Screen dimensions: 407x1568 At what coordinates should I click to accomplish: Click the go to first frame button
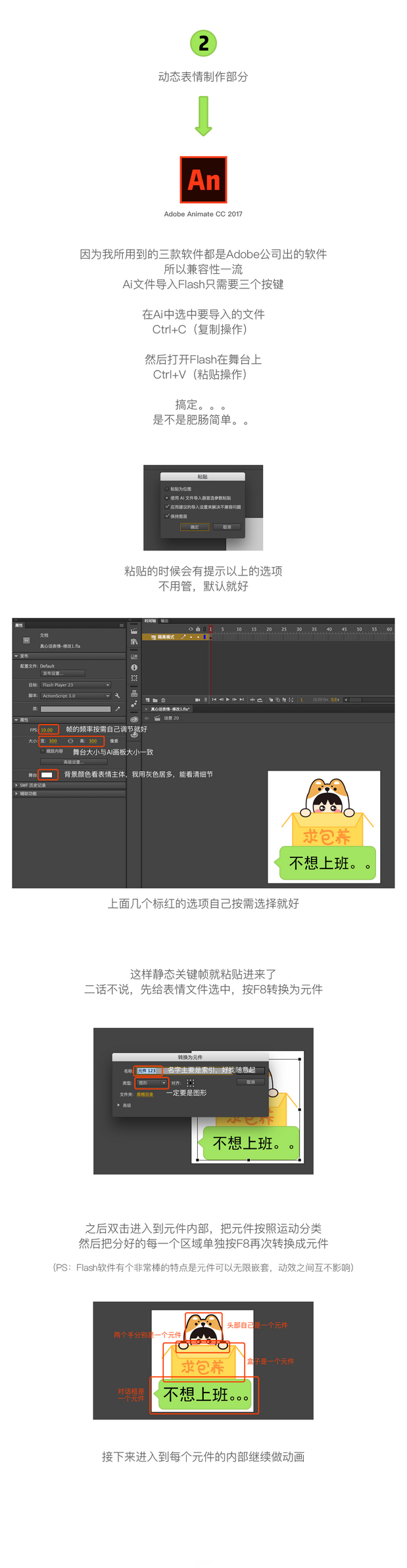pos(214,700)
